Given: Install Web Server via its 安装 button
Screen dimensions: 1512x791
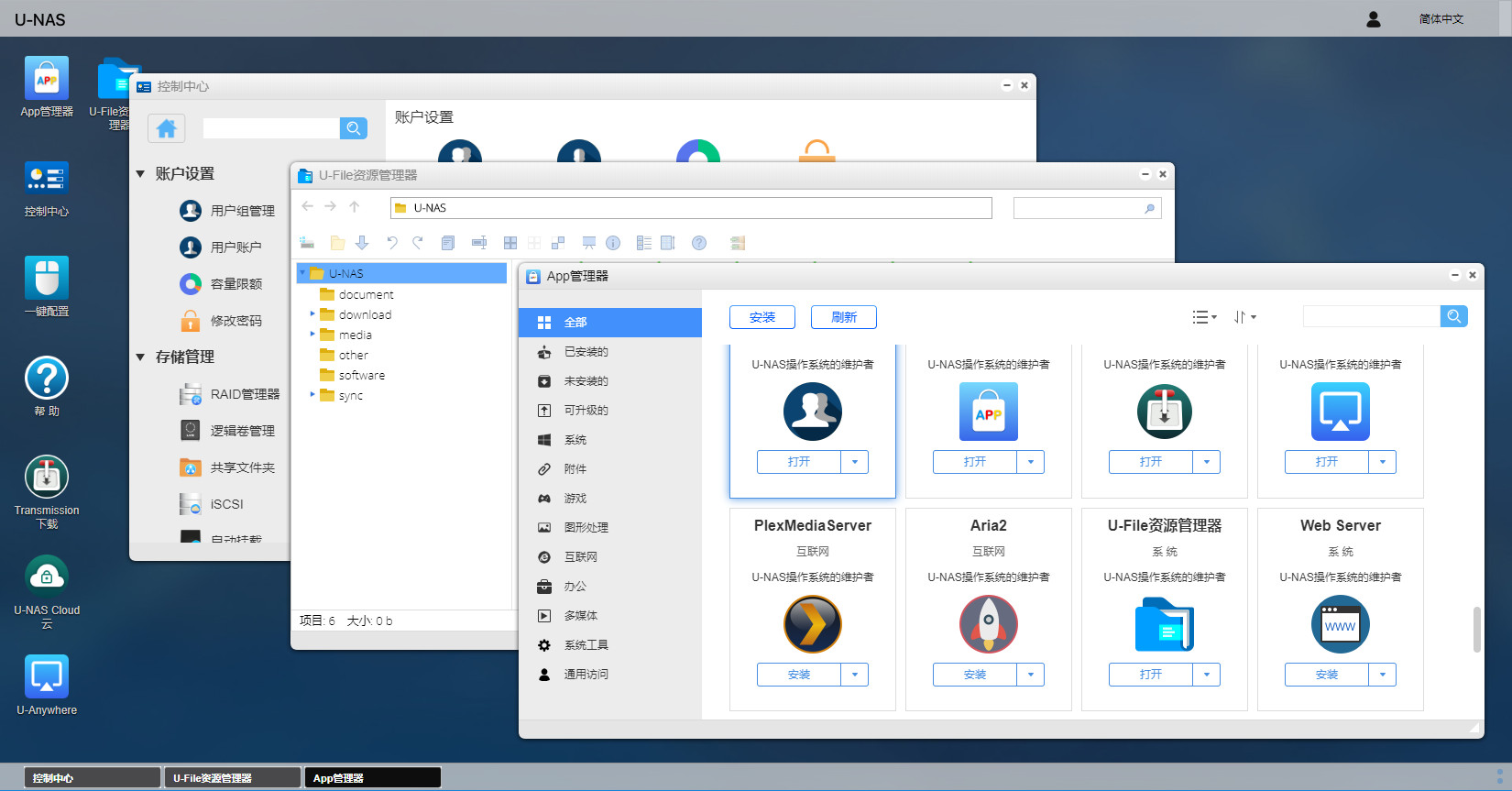Looking at the screenshot, I should [1327, 675].
